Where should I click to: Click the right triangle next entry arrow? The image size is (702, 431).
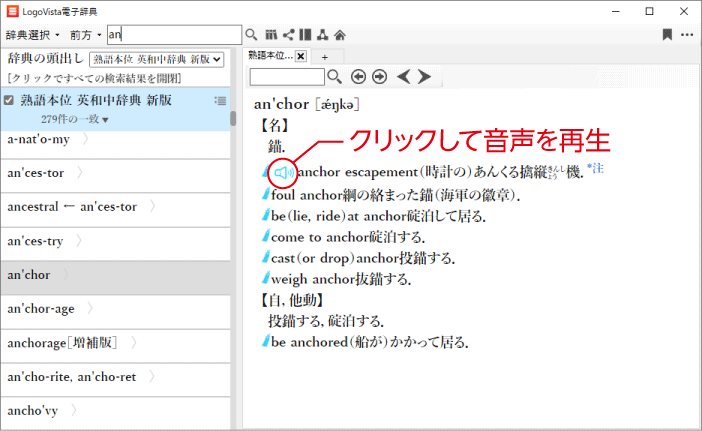tap(425, 76)
